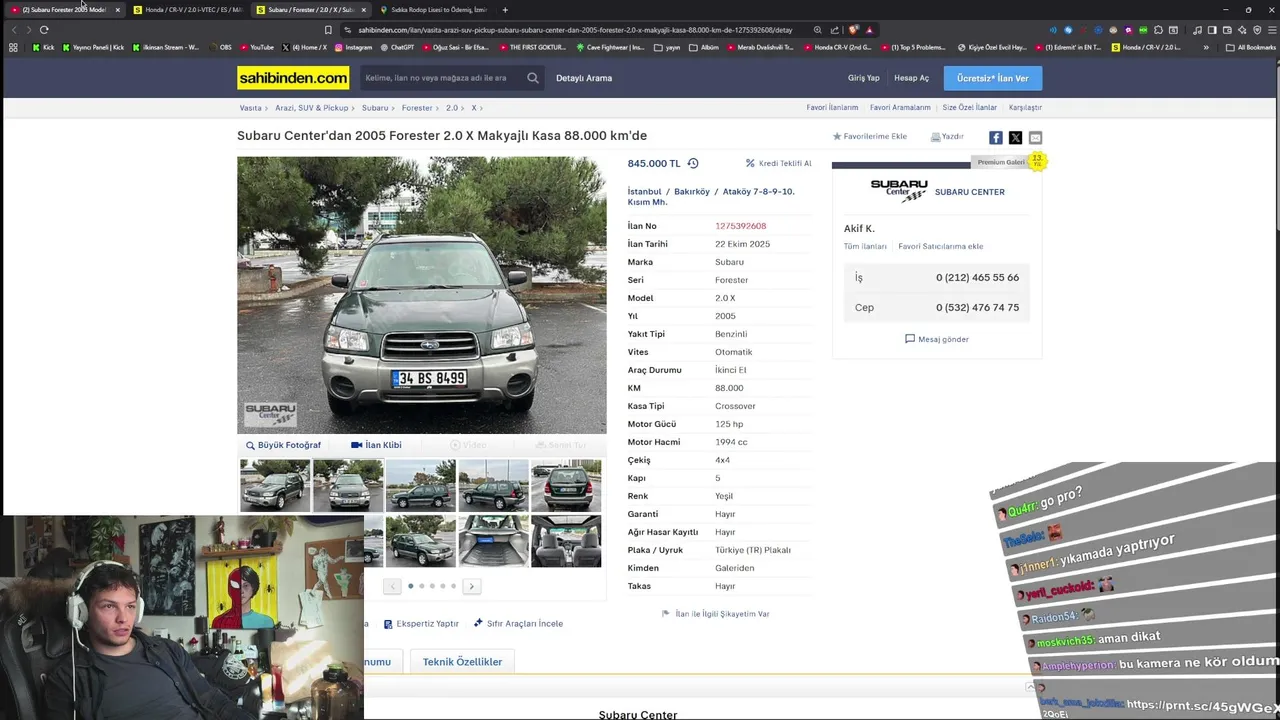The width and height of the screenshot is (1280, 720).
Task: Click Mesaj gönder link
Action: pos(937,339)
